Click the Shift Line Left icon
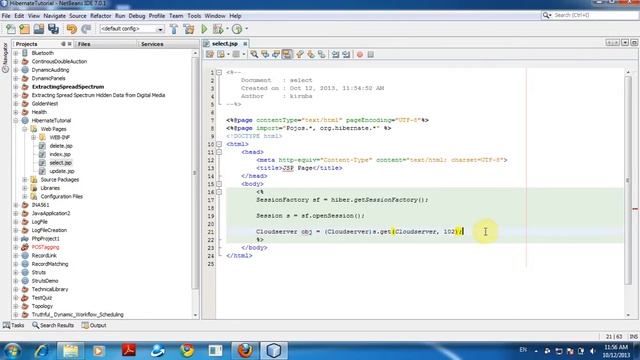Image resolution: width=640 pixels, height=360 pixels. 336,54
